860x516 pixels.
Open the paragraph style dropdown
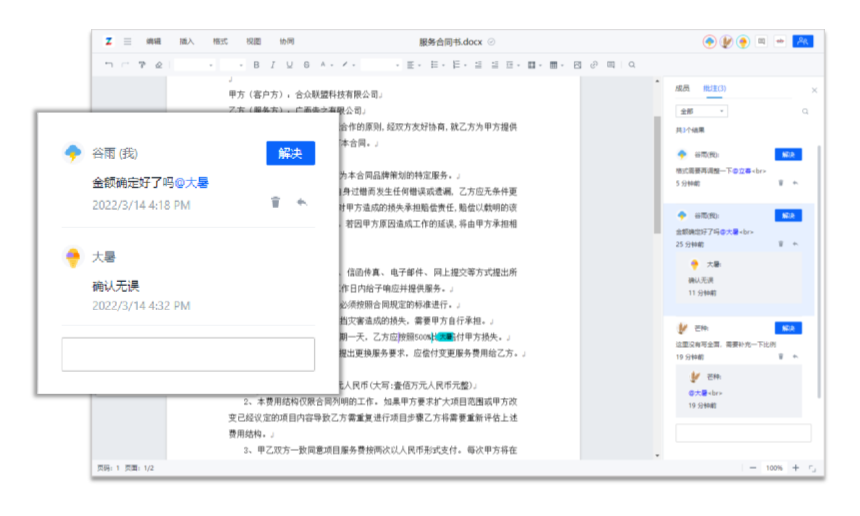381,65
